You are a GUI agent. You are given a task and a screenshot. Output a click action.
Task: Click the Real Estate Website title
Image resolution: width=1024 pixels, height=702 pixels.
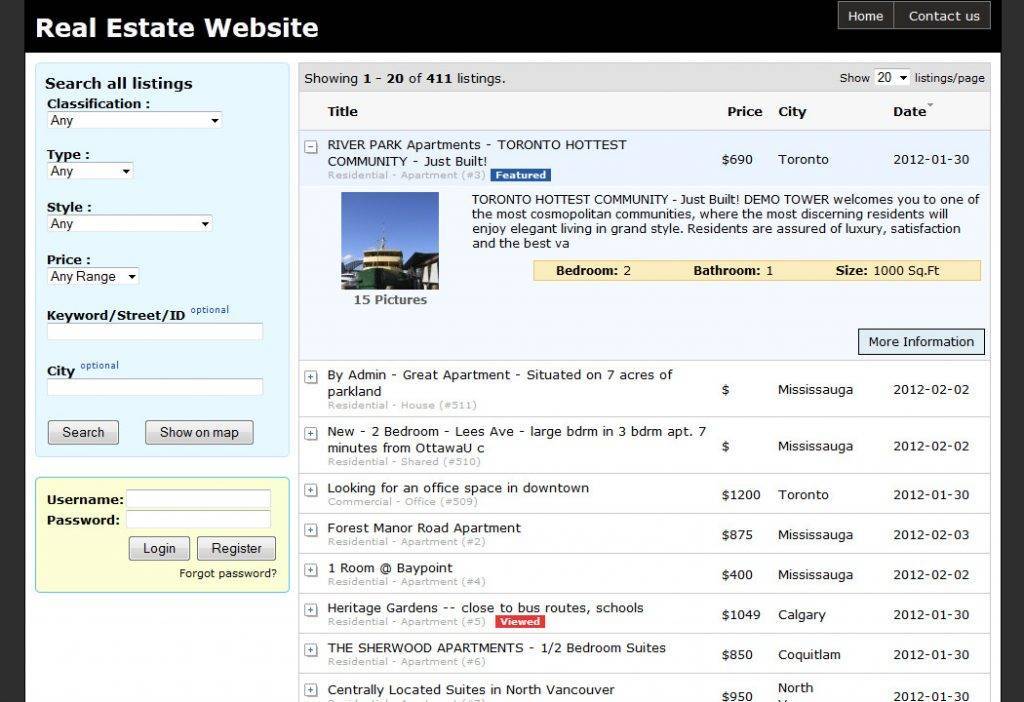[x=177, y=28]
